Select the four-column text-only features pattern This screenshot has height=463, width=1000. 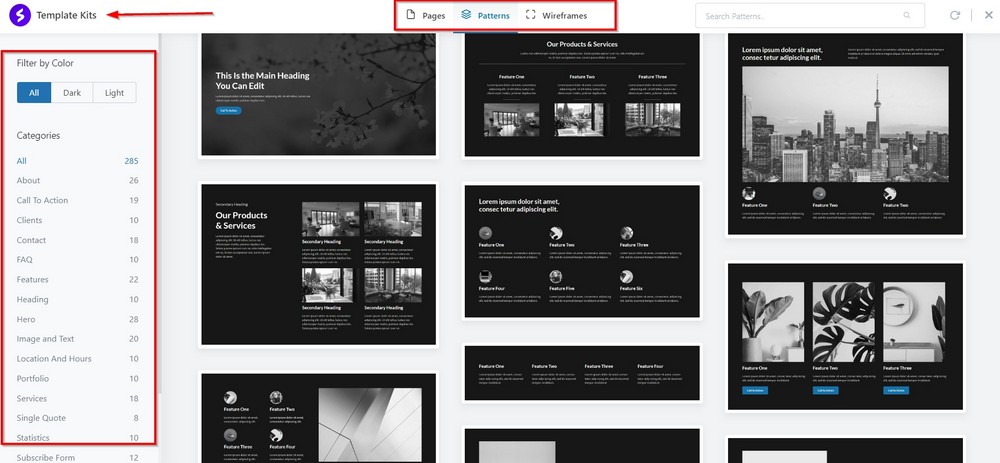582,373
